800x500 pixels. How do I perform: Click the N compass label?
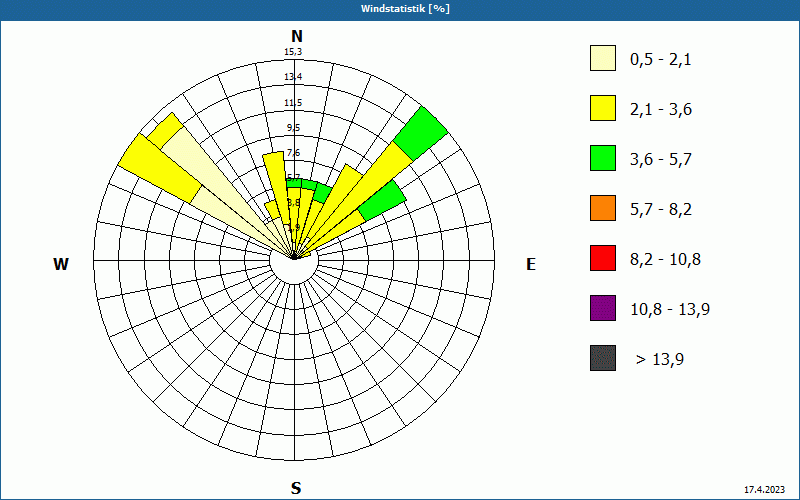tap(296, 36)
